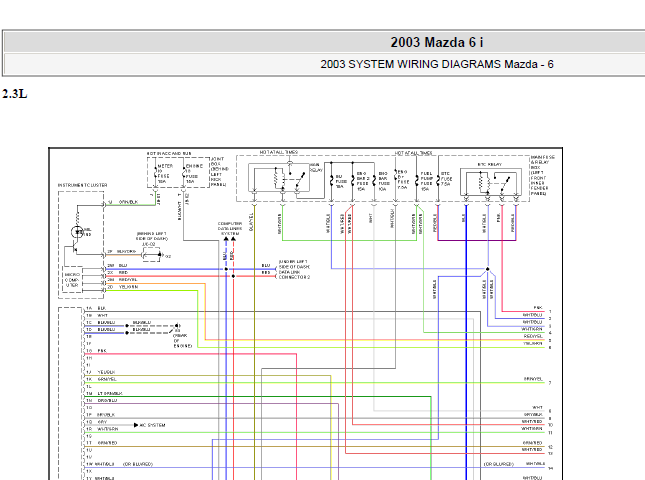The width and height of the screenshot is (645, 480).
Task: Click terminal '1N GRN/BLU' label
Action: coord(102,401)
